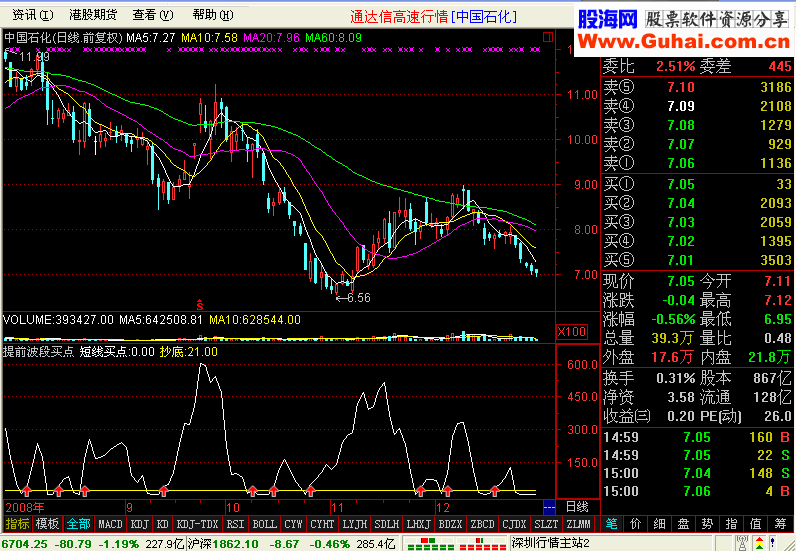Click the 通达信高速行情[中国石化] title
Screen dimensions: 796x551
434,17
